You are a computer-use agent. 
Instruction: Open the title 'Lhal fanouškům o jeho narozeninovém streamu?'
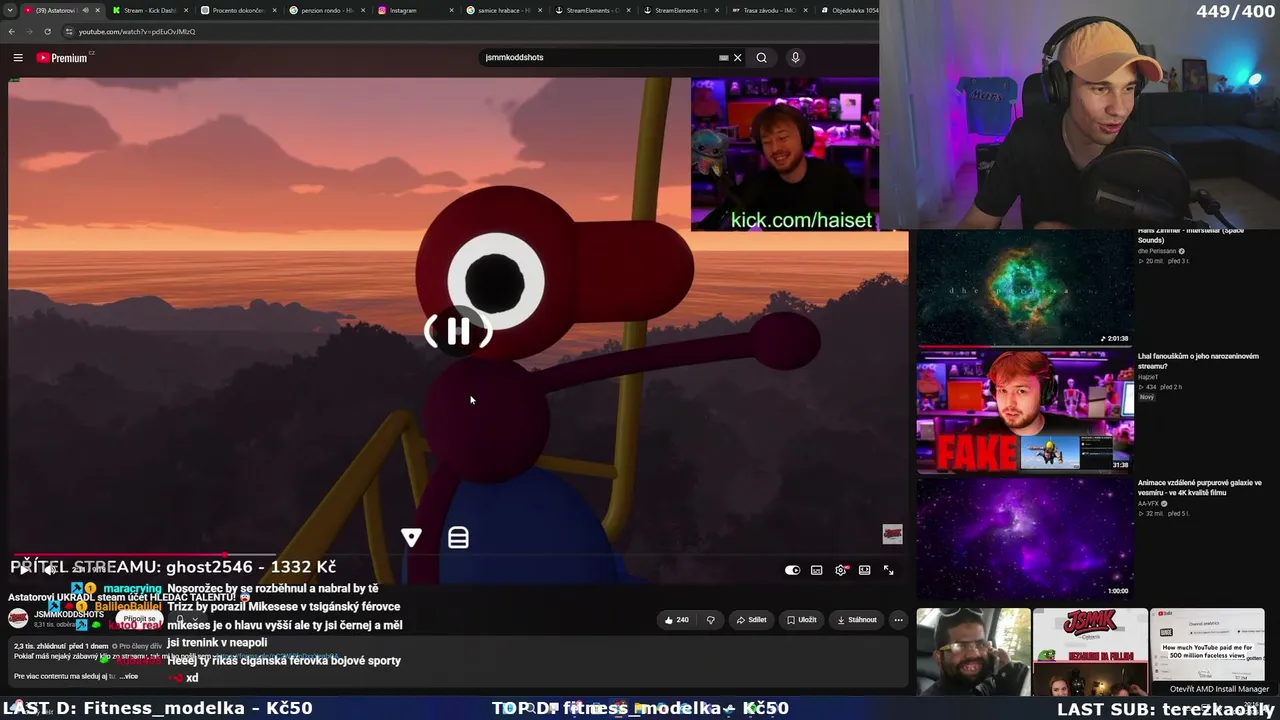click(x=1198, y=361)
